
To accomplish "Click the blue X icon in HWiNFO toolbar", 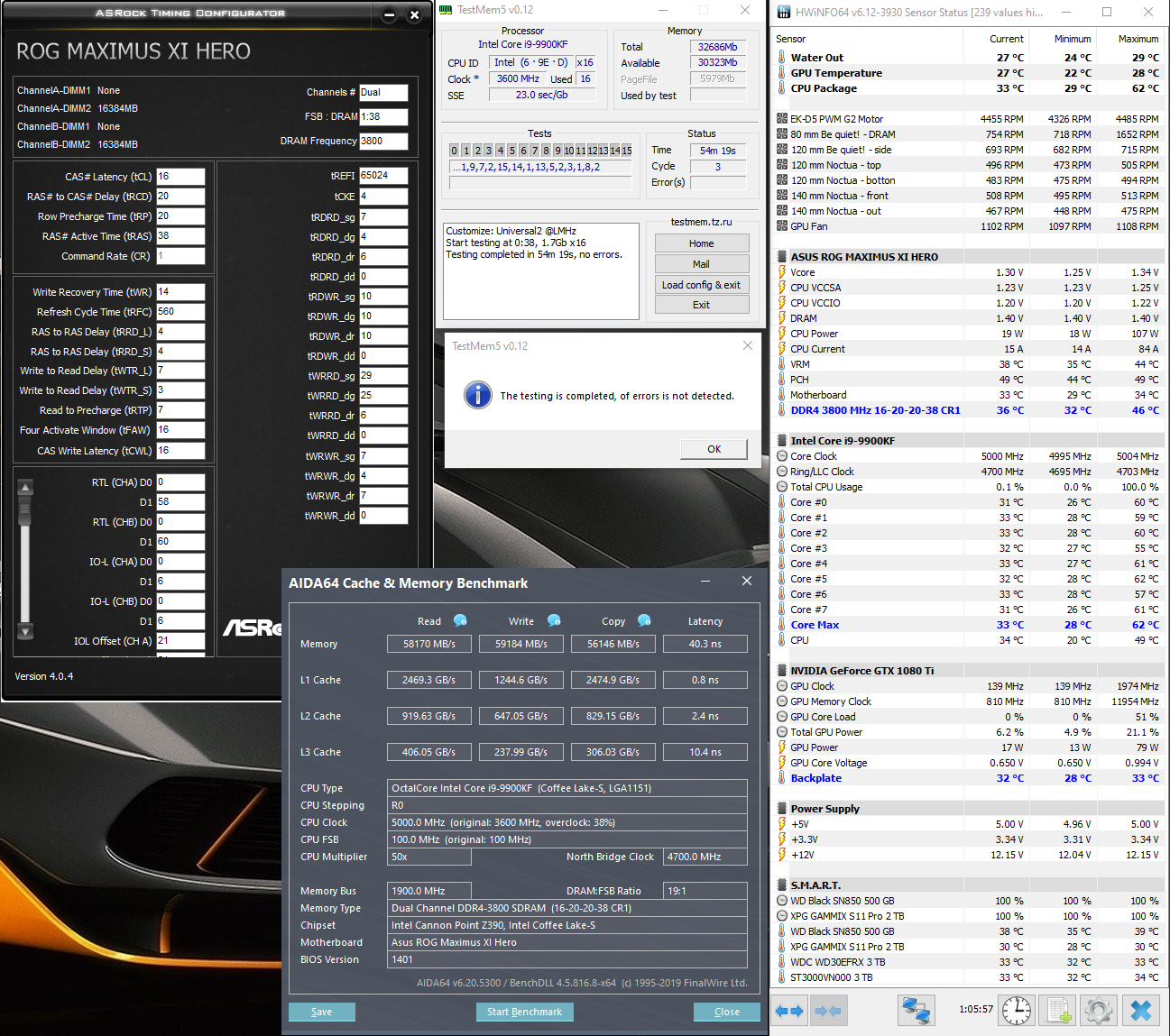I will [1141, 1010].
